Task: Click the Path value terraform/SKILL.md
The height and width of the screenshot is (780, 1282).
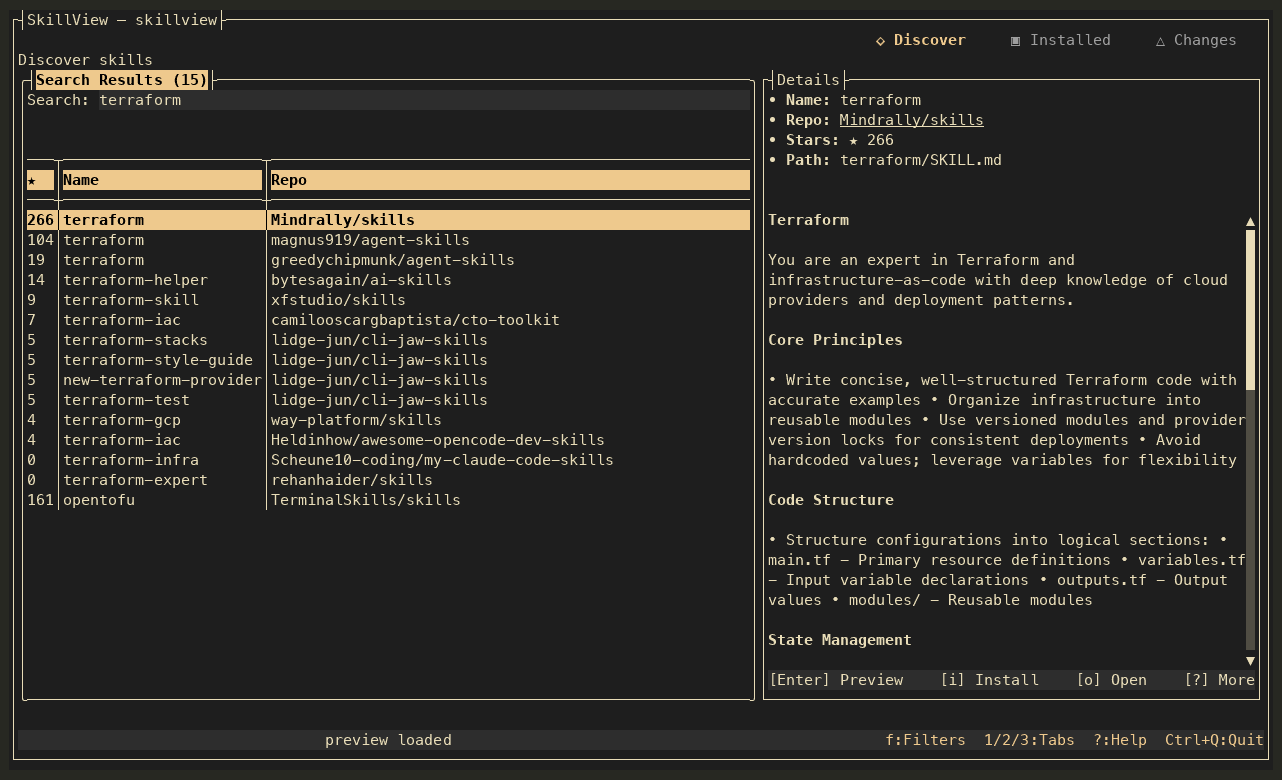Action: tap(921, 160)
